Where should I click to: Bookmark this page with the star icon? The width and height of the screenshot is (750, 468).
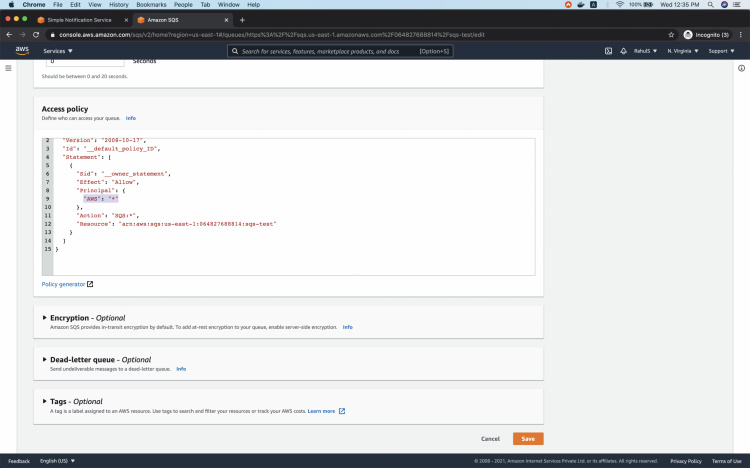pyautogui.click(x=670, y=34)
